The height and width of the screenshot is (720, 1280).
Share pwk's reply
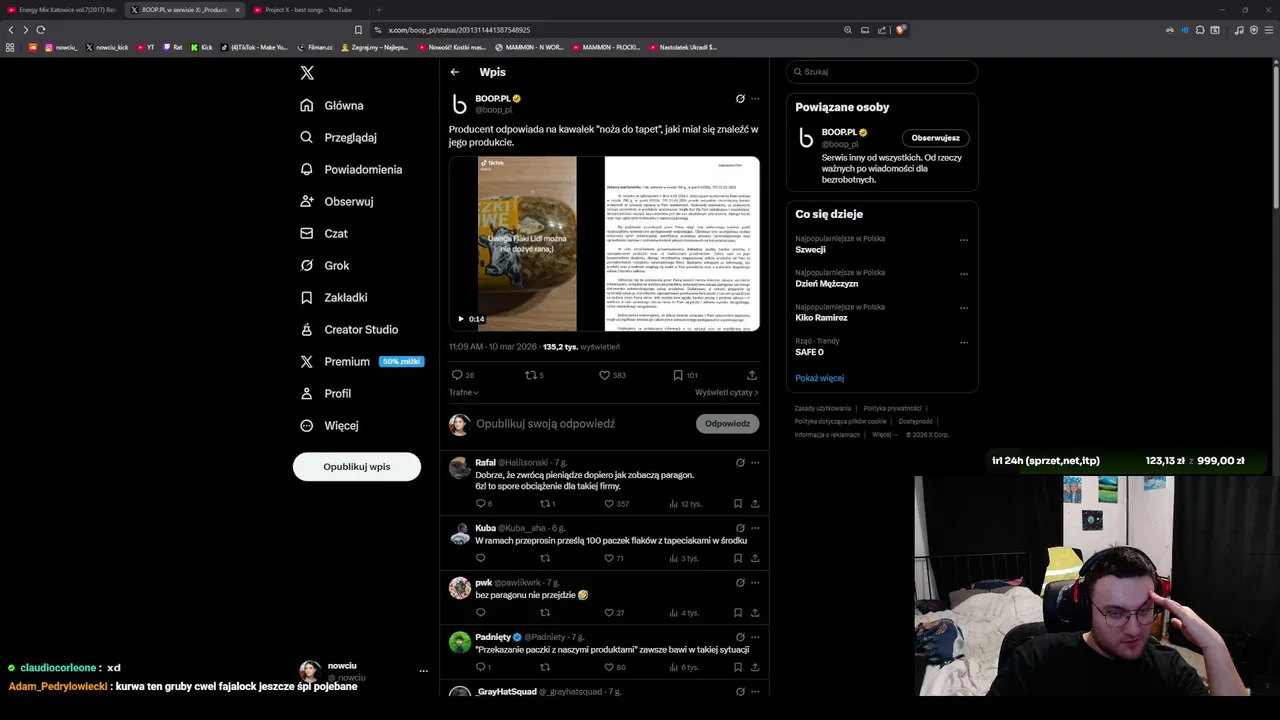pyautogui.click(x=755, y=612)
